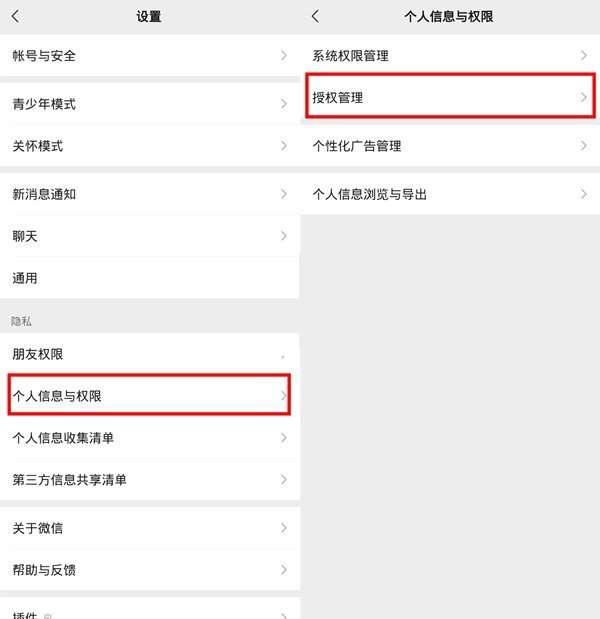Select 通用 settings entry
Image resolution: width=600 pixels, height=619 pixels.
[150, 278]
